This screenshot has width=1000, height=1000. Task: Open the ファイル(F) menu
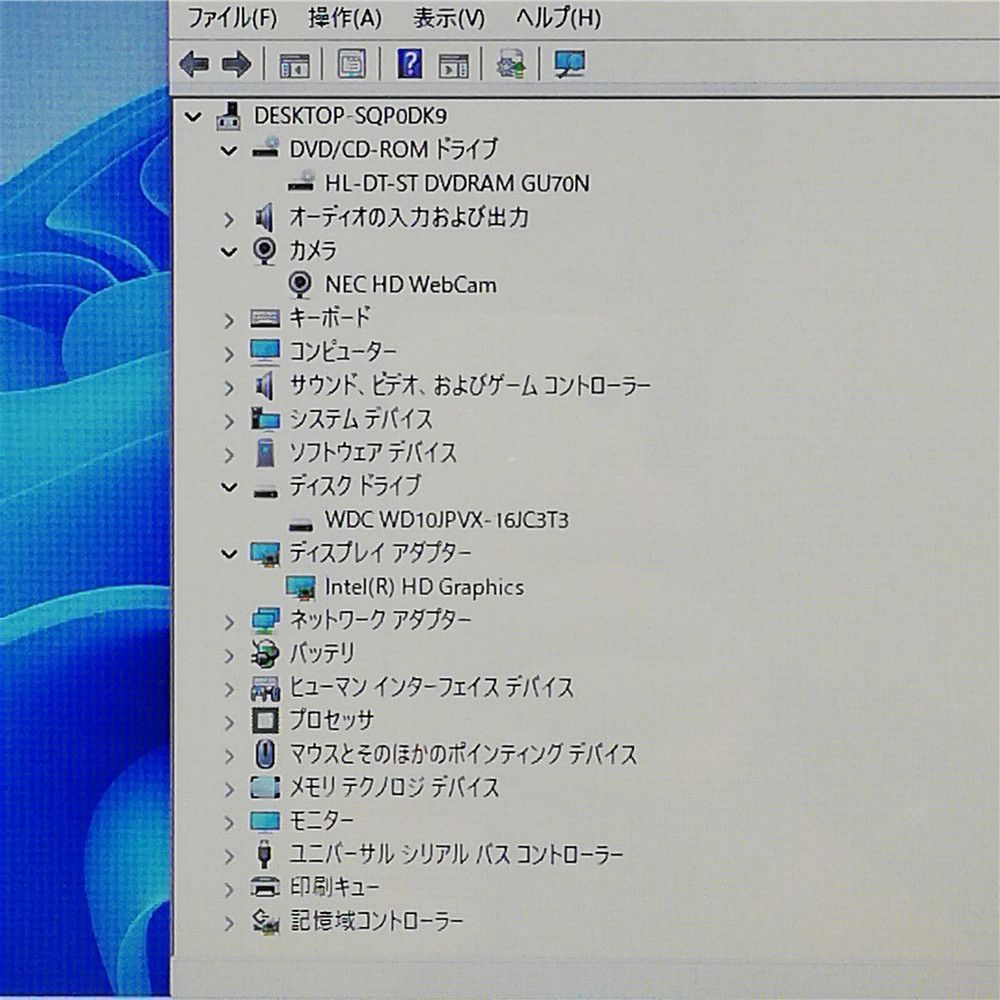(x=232, y=18)
